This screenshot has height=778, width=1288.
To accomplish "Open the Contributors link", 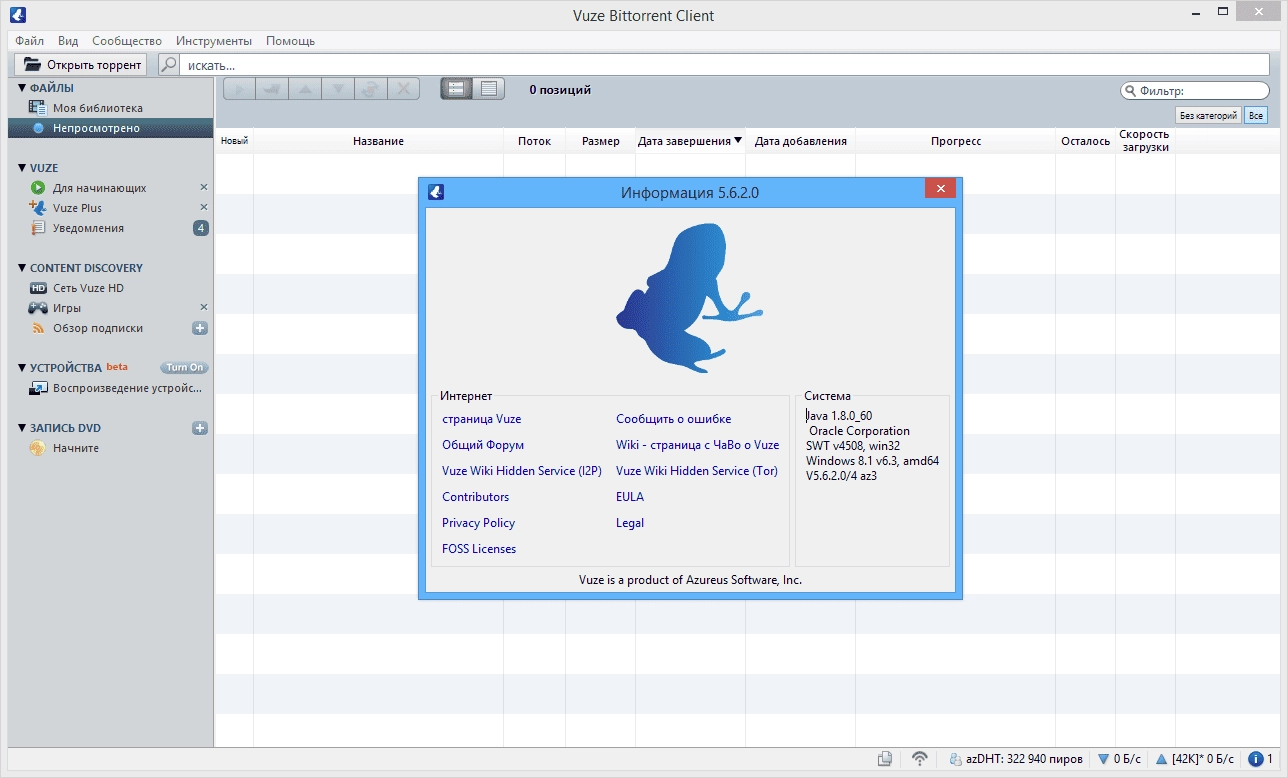I will (476, 497).
